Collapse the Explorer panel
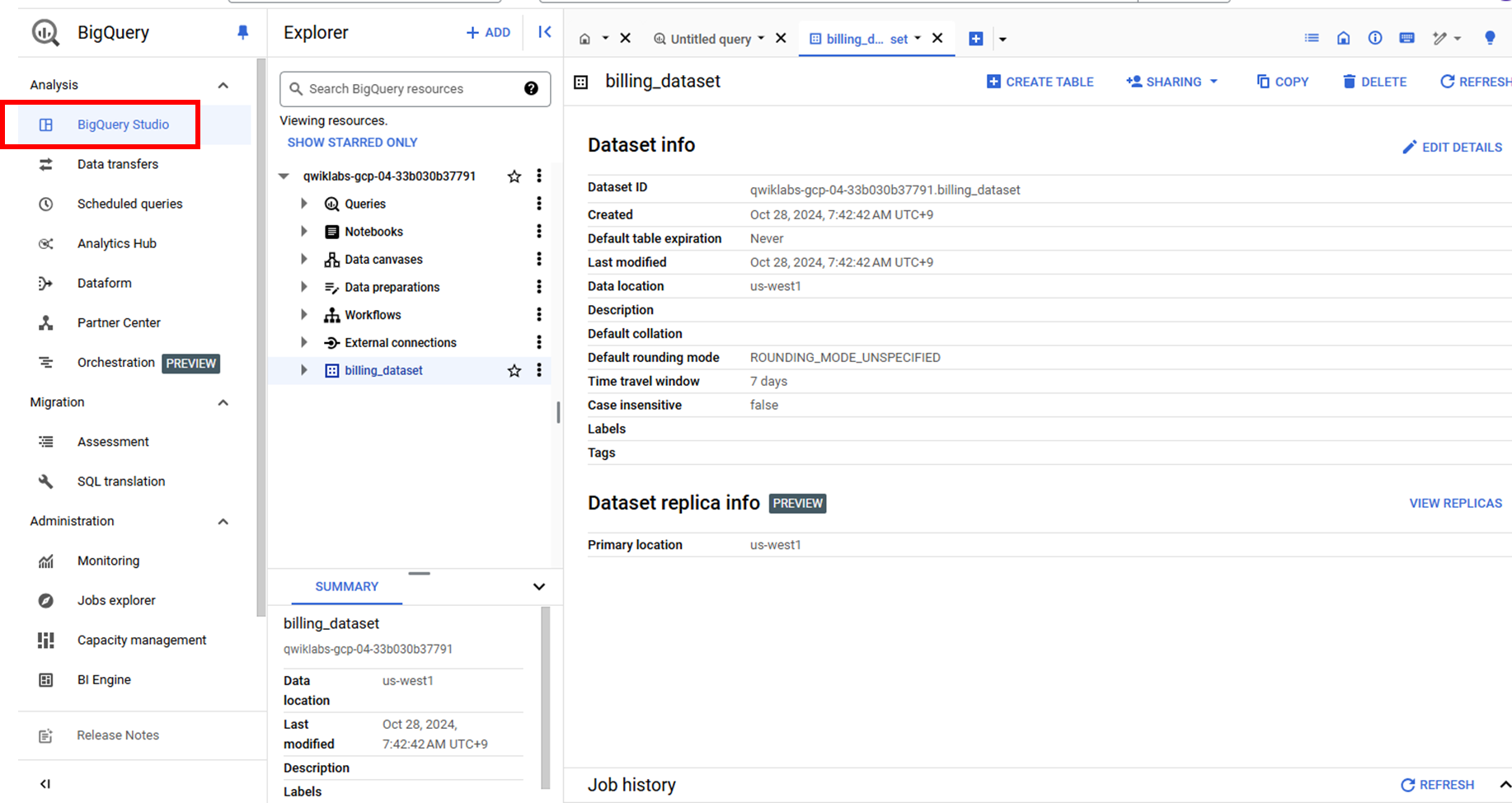Viewport: 1512px width, 803px height. tap(545, 31)
